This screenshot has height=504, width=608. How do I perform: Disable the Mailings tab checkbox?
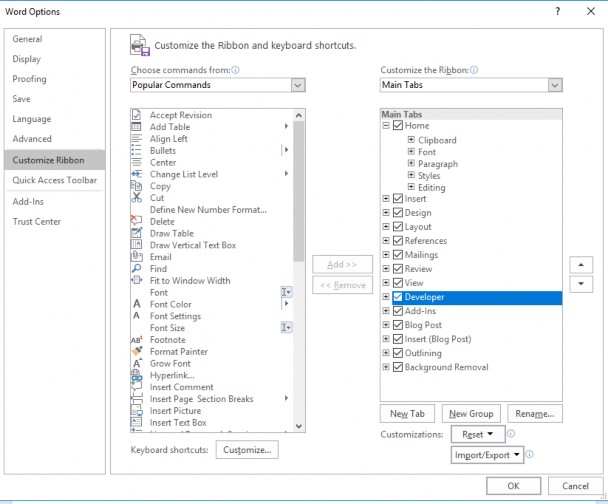(x=398, y=254)
